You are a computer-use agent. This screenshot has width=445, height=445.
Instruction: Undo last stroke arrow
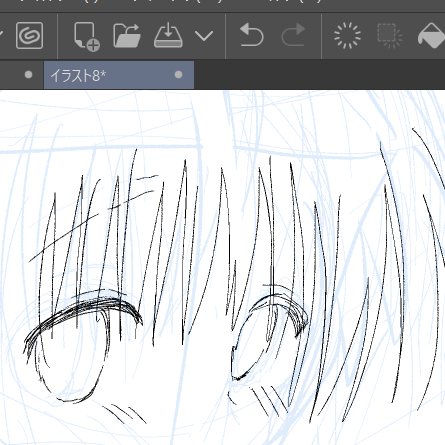(x=252, y=34)
